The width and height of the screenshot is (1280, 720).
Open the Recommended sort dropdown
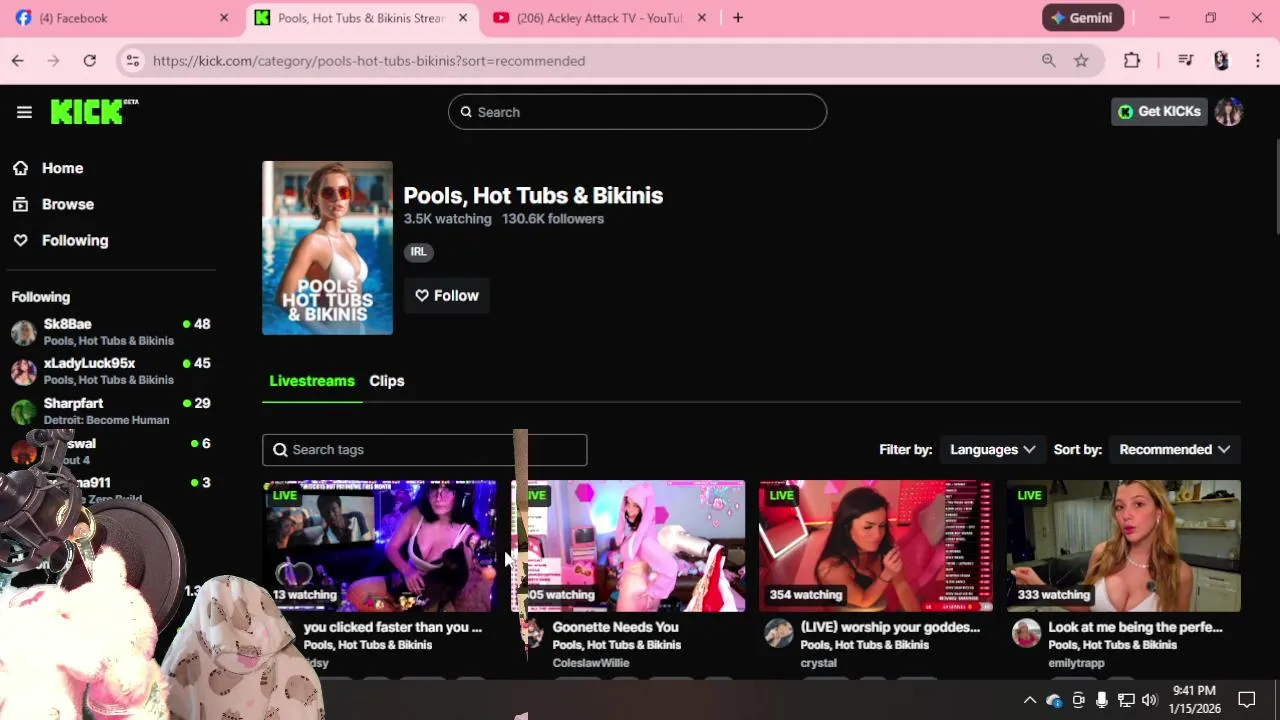(1174, 450)
